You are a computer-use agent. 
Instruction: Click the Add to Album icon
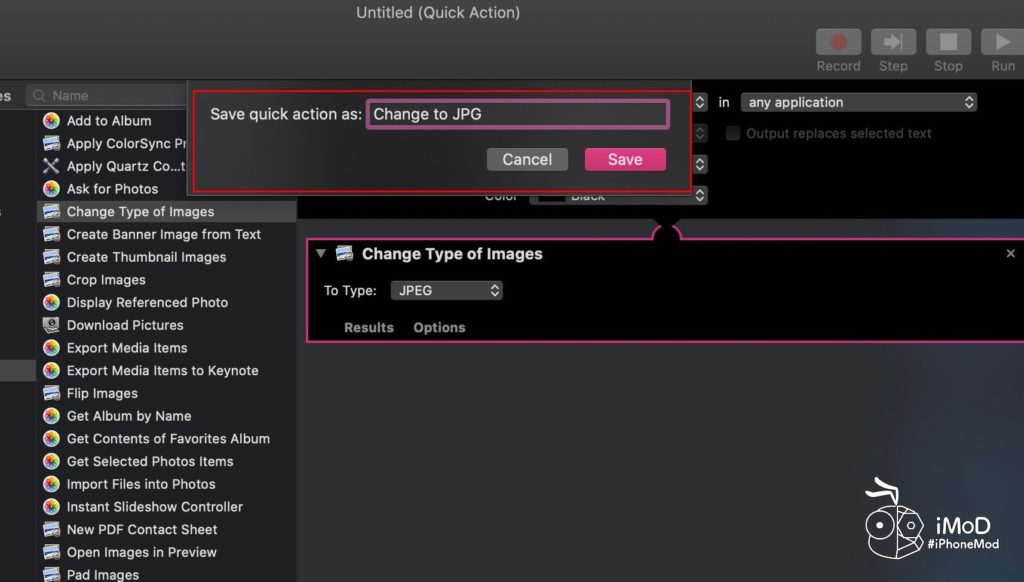pyautogui.click(x=51, y=121)
